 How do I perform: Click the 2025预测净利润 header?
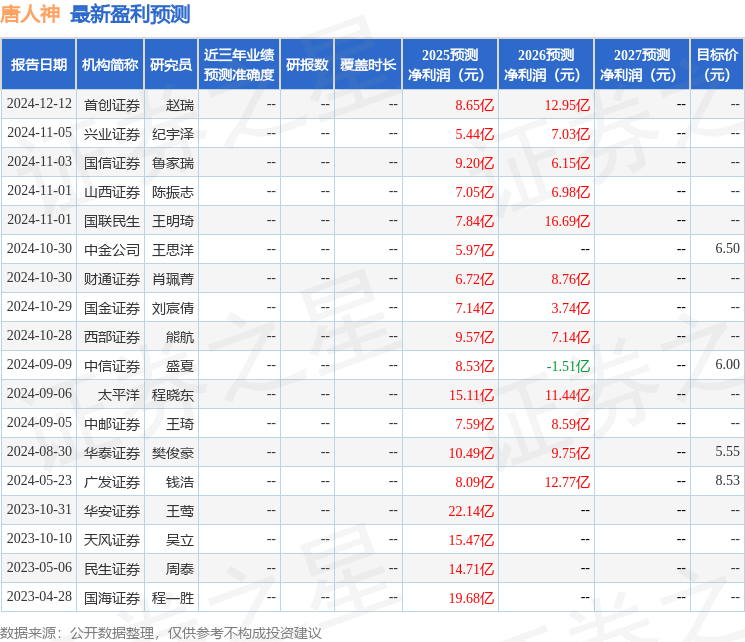[450, 65]
